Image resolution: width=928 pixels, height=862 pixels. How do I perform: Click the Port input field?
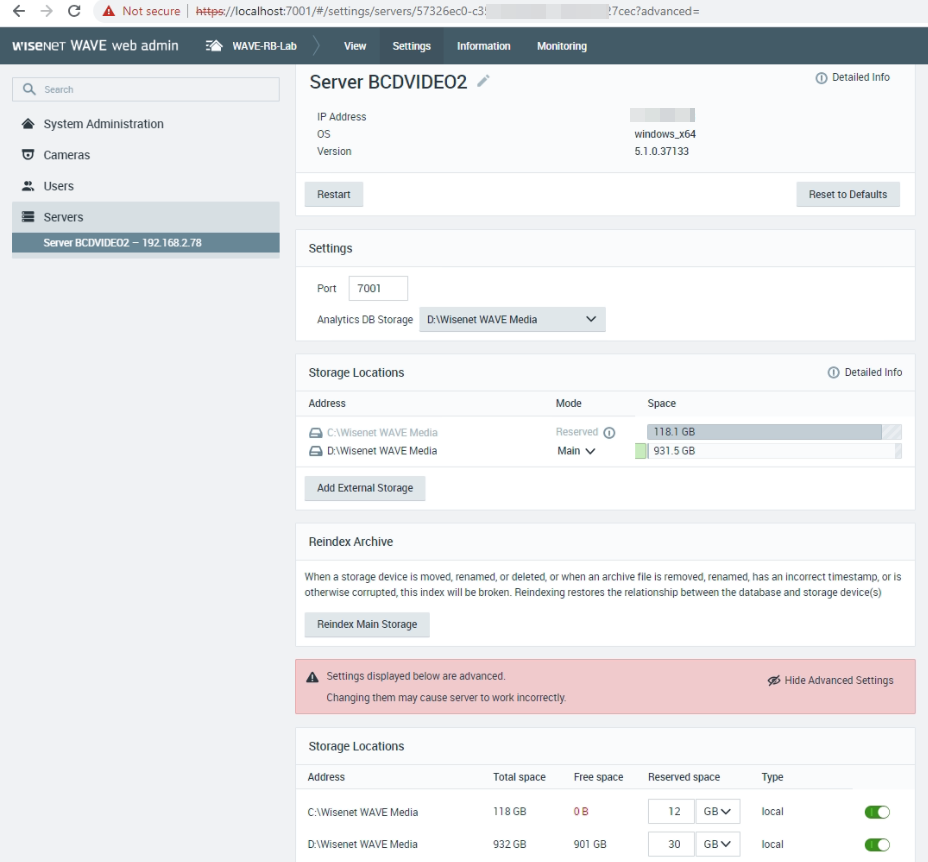coord(378,288)
